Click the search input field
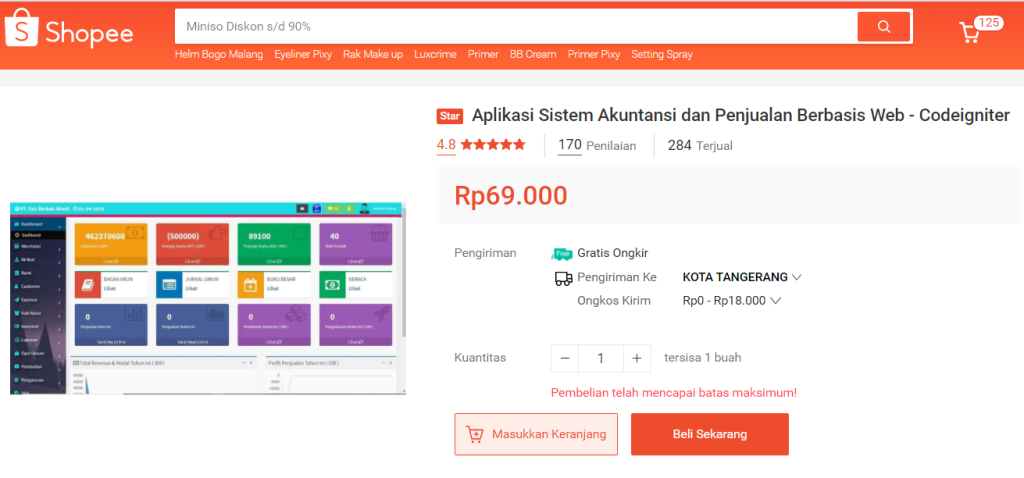 (x=515, y=27)
